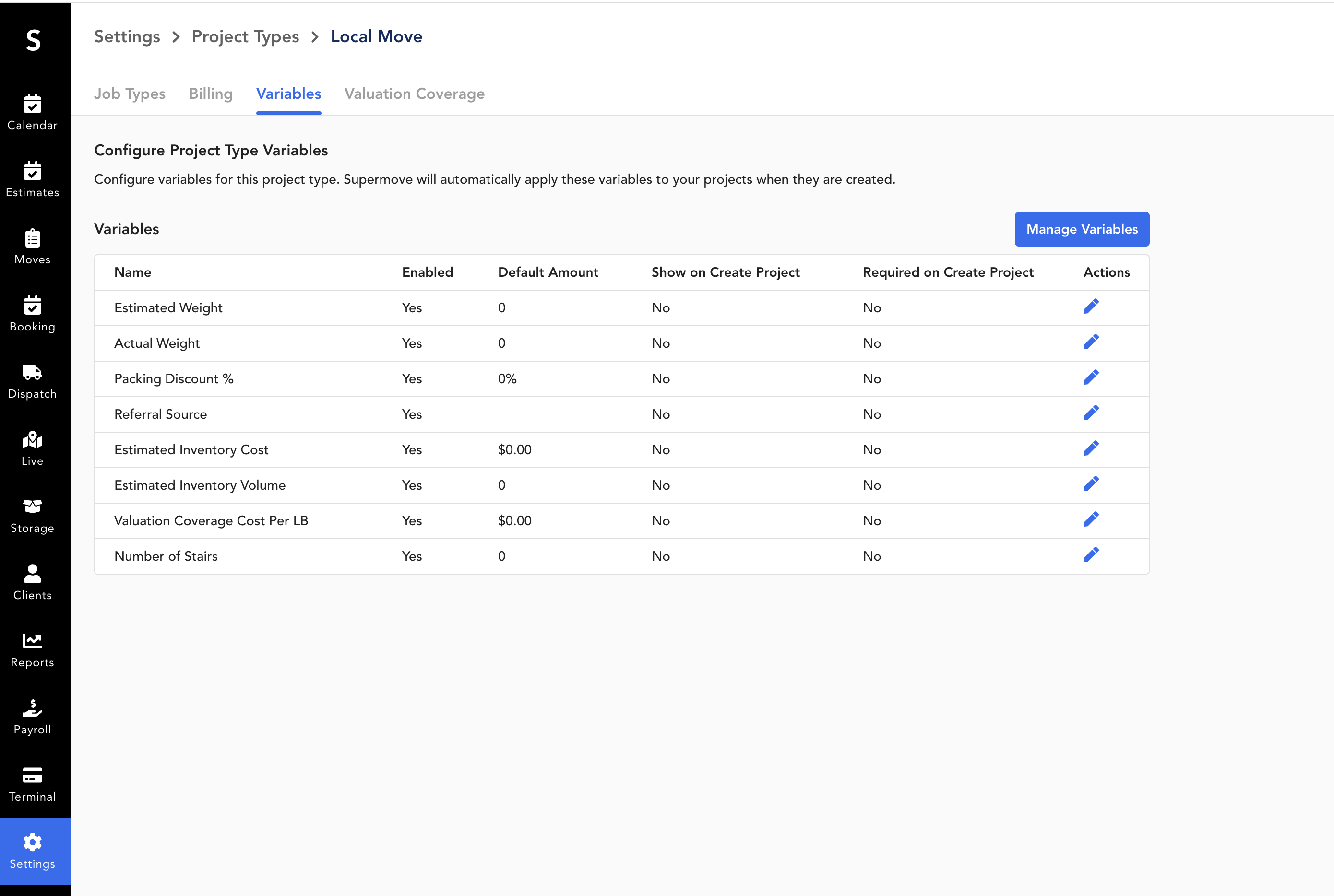Click the Manage Variables button
Screen dimensions: 1334x896
point(1081,228)
